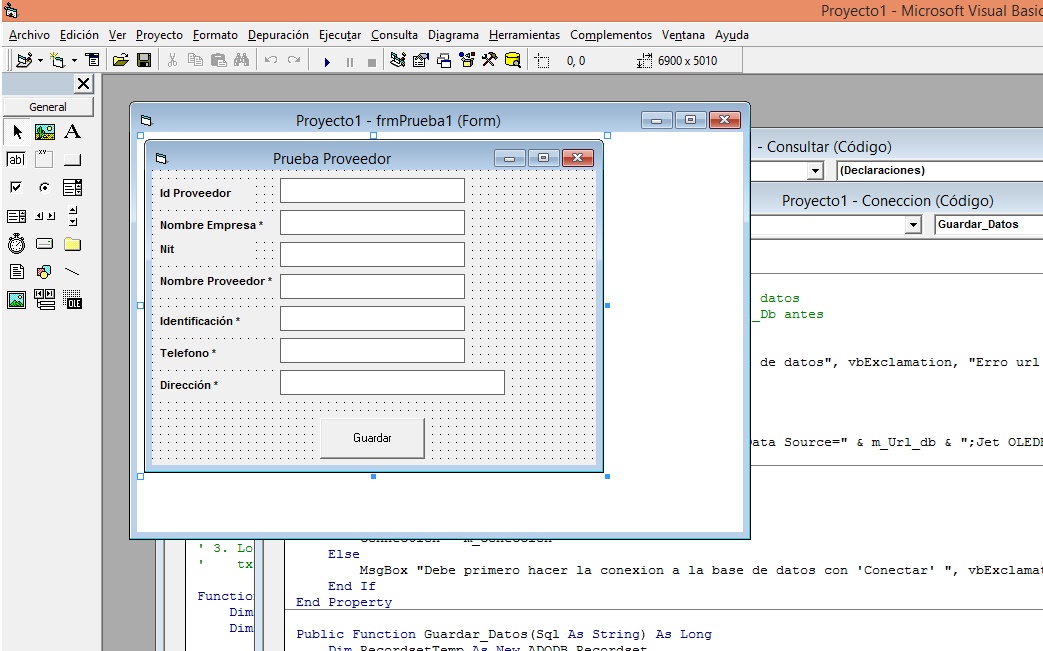Open the Toolbox toolbar icon
Viewport: 1043px width, 651px height.
click(489, 60)
